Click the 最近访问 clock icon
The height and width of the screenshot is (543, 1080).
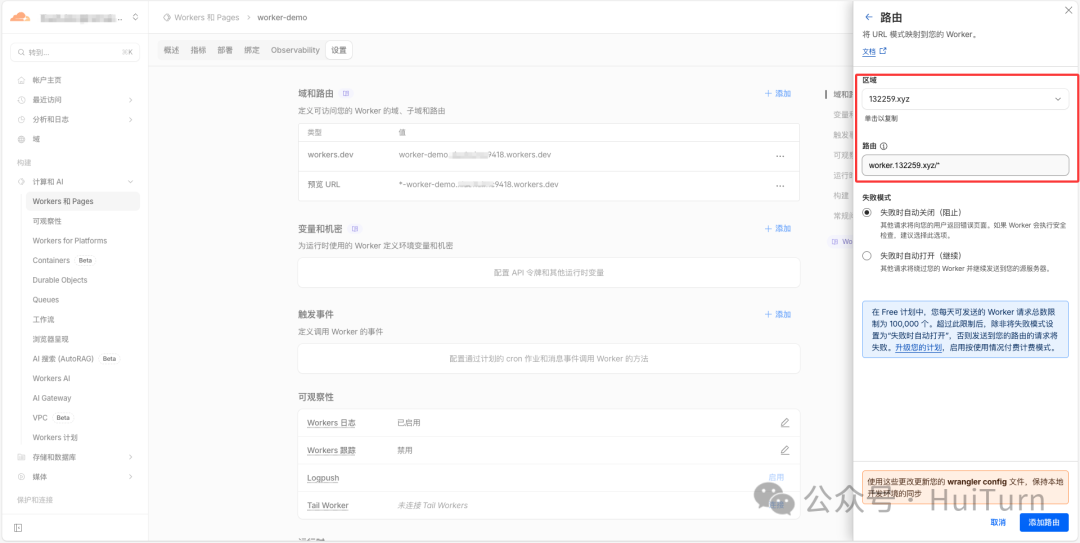click(x=21, y=100)
